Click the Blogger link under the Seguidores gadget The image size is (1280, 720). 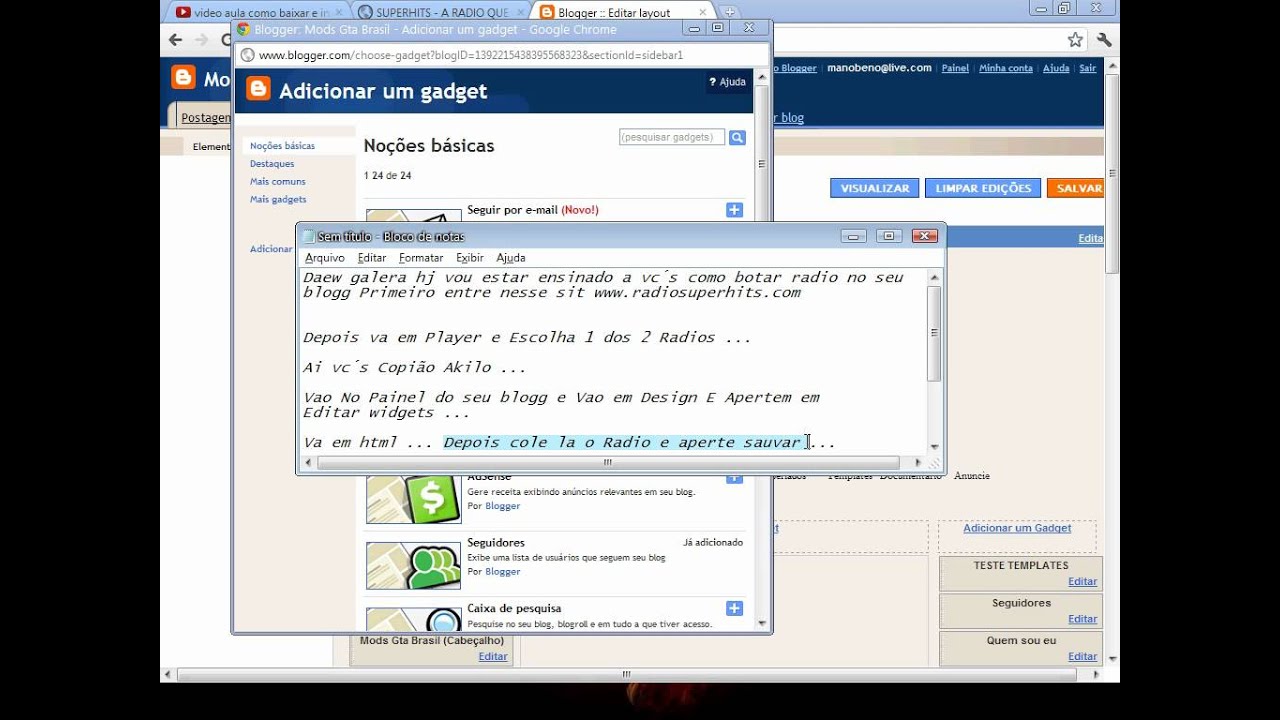tap(503, 572)
